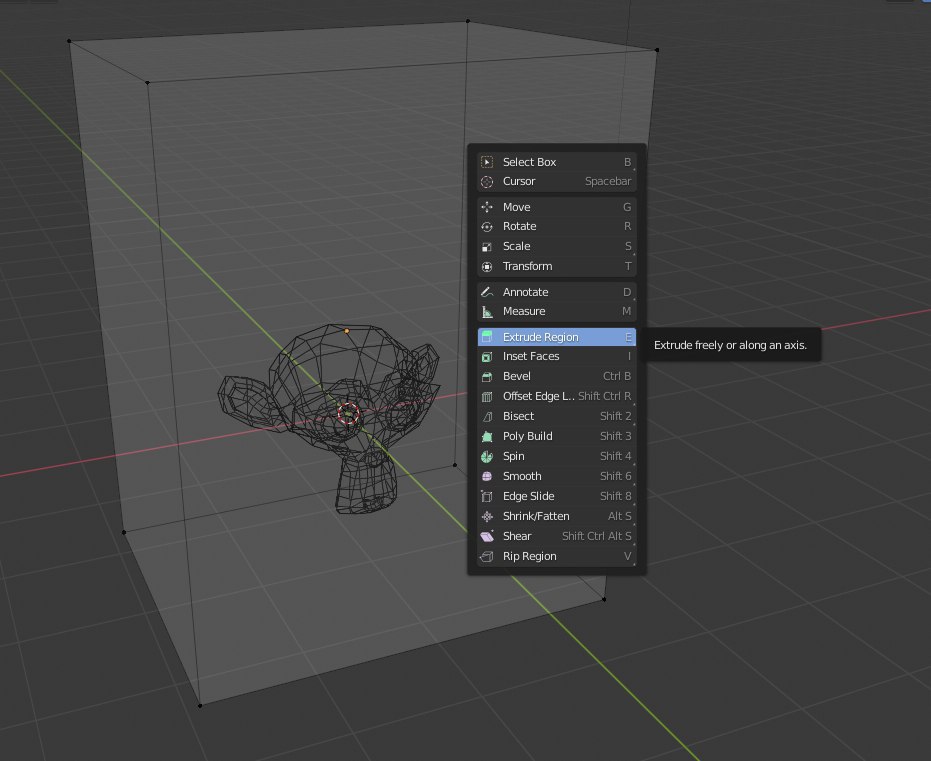Viewport: 931px width, 761px height.
Task: Click the Bevel tool icon
Action: pyautogui.click(x=487, y=376)
